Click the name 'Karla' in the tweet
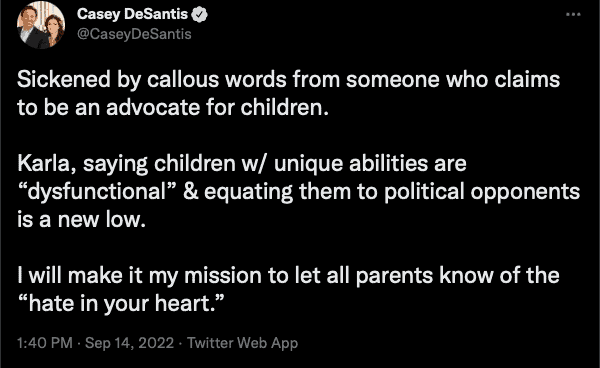Image resolution: width=600 pixels, height=368 pixels. click(x=43, y=164)
